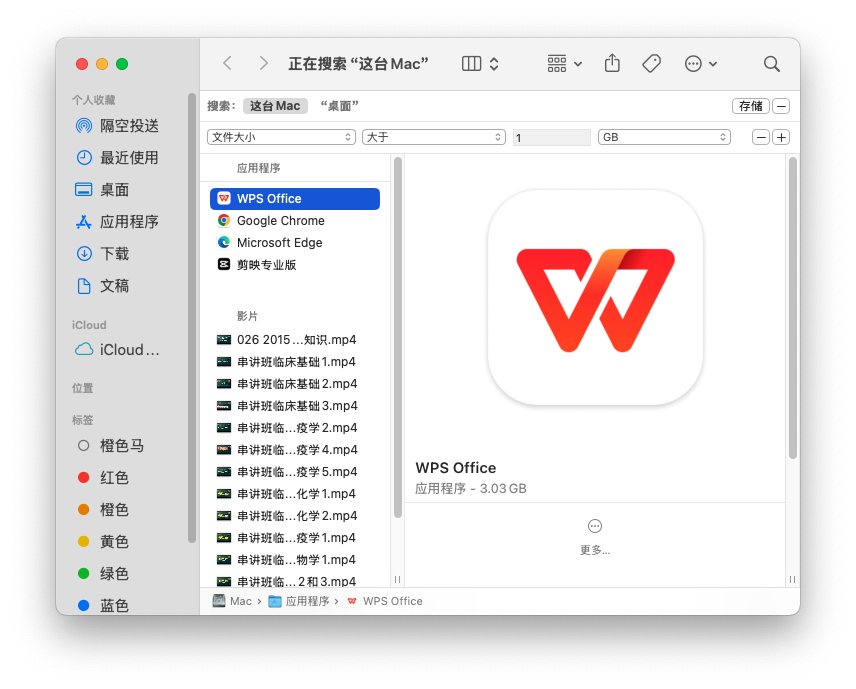Add a new search rule with plus
Image resolution: width=856 pixels, height=689 pixels.
[x=781, y=138]
